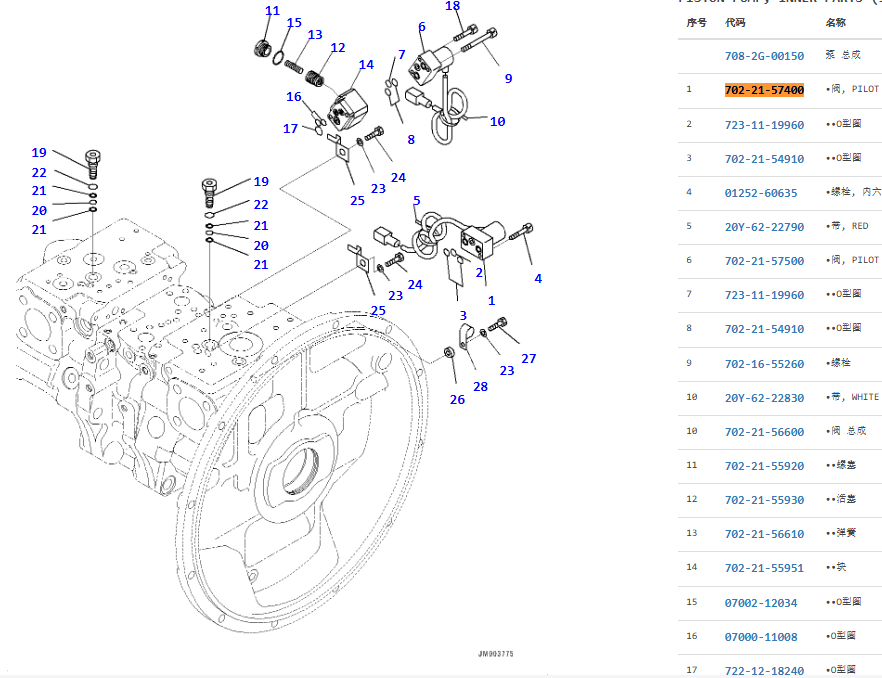Select callout number 13 on diagram
Screen dimensions: 882x678
(315, 35)
